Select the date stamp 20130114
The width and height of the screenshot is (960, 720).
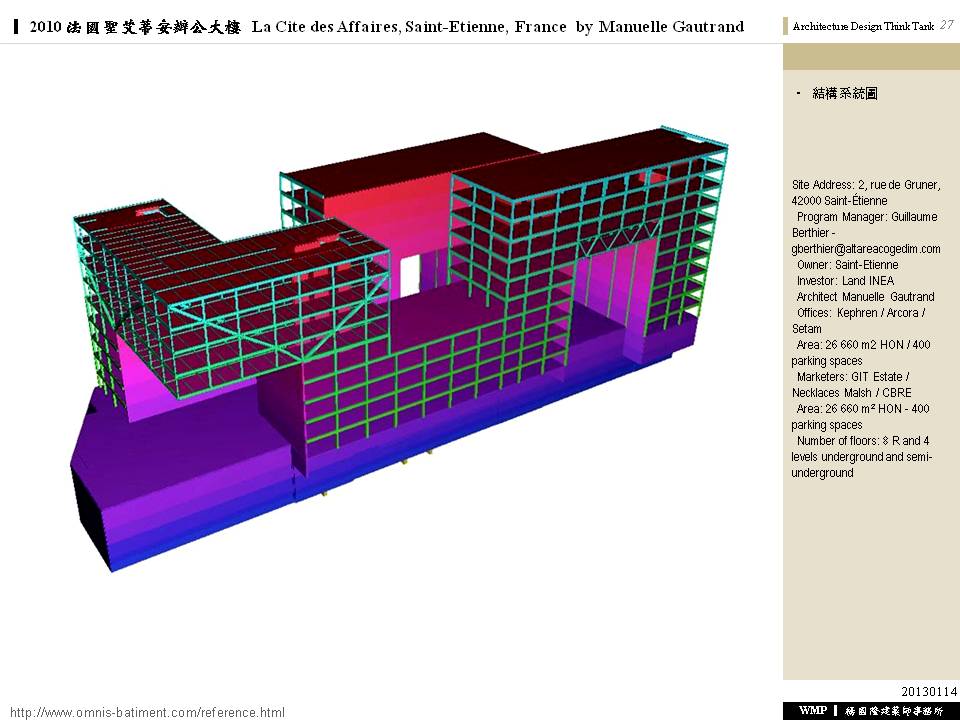(928, 692)
